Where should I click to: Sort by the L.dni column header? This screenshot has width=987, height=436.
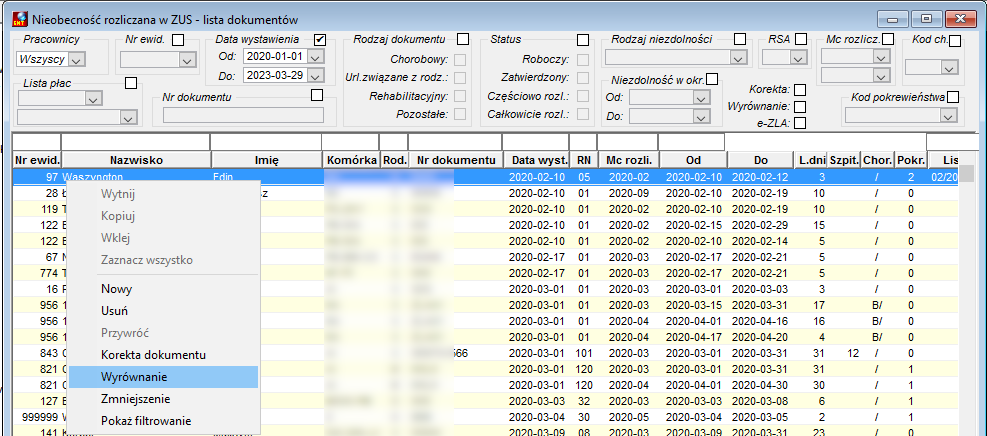coord(809,160)
